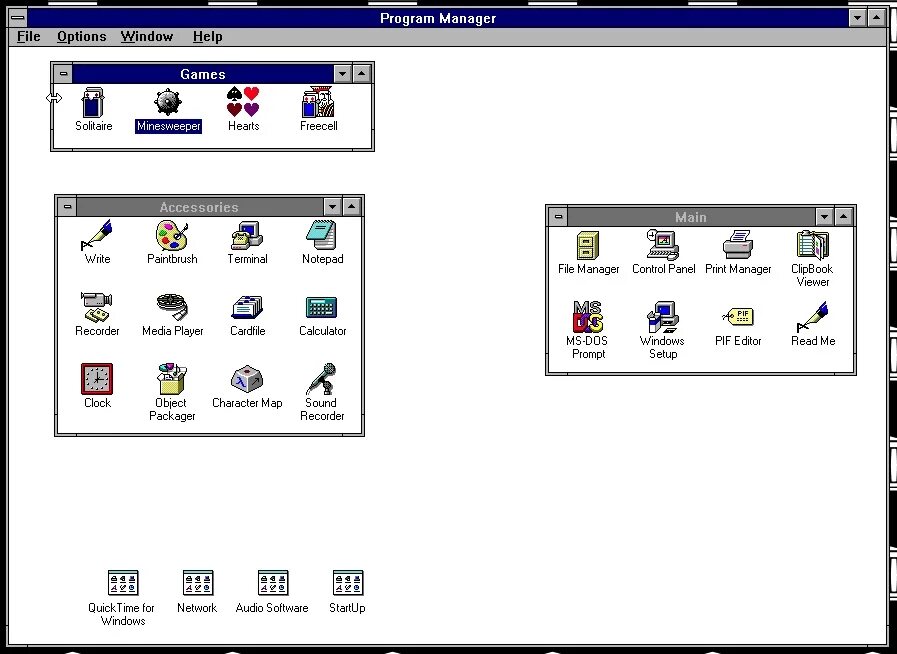Click the Games window title bar
Viewport: 897px width, 654px height.
pos(203,74)
